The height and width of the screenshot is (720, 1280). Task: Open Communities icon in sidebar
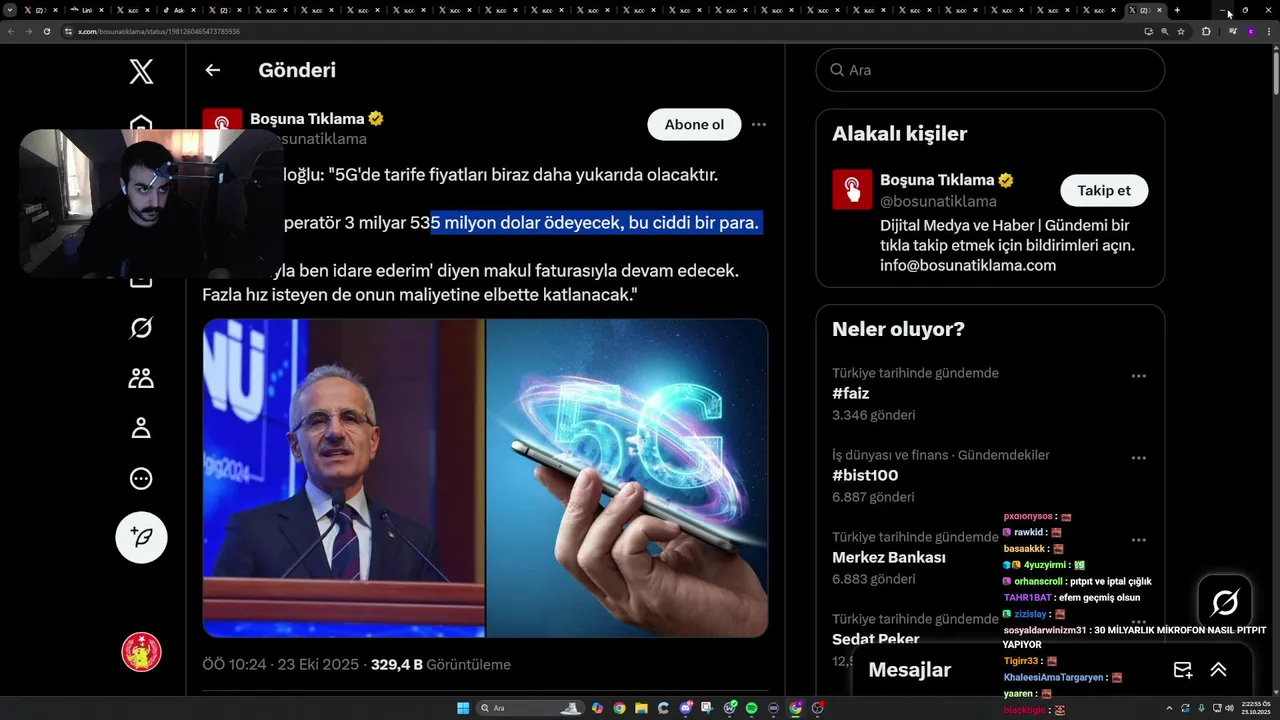[141, 378]
